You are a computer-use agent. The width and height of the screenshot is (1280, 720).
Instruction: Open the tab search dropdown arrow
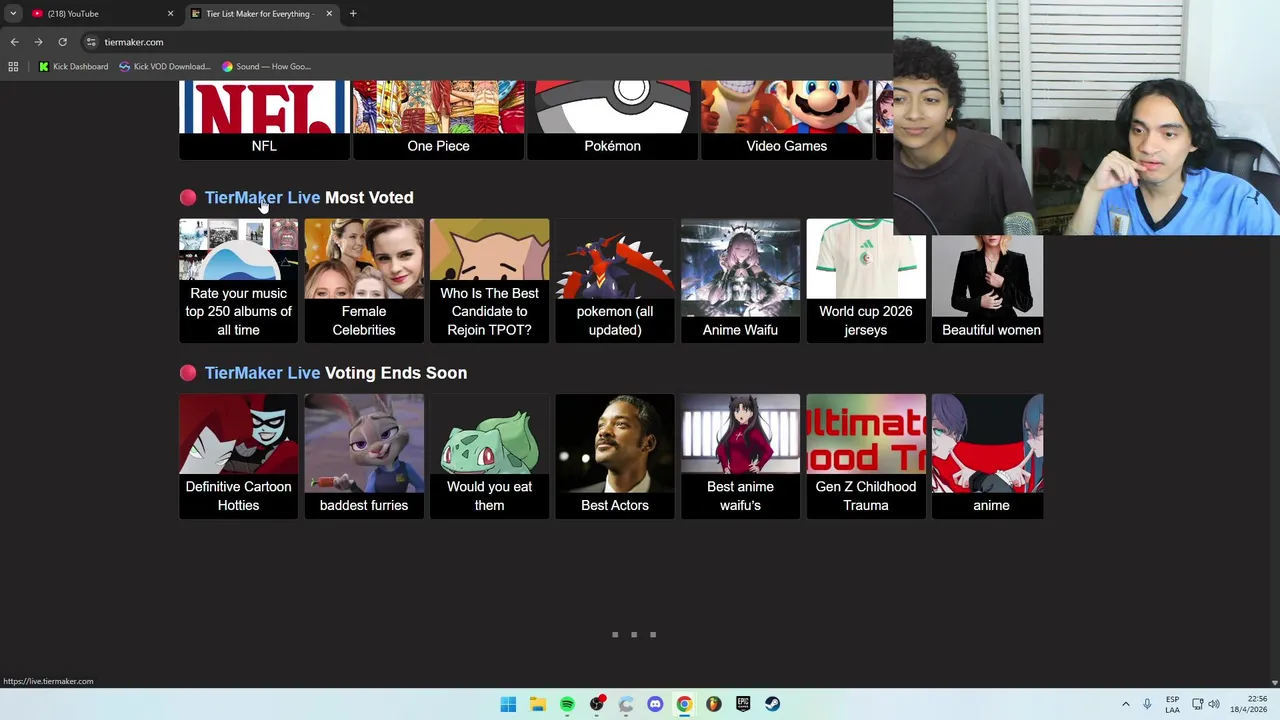[x=13, y=14]
